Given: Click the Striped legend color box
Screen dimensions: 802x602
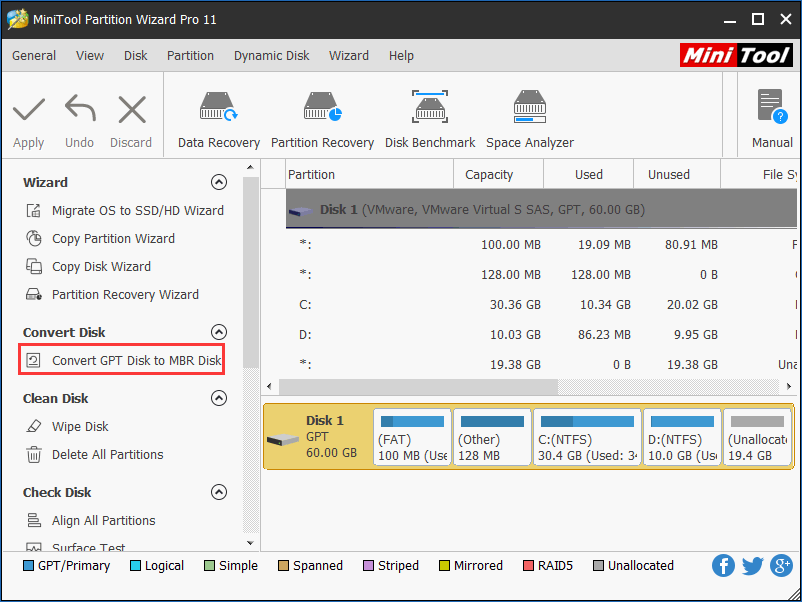Looking at the screenshot, I should (368, 566).
